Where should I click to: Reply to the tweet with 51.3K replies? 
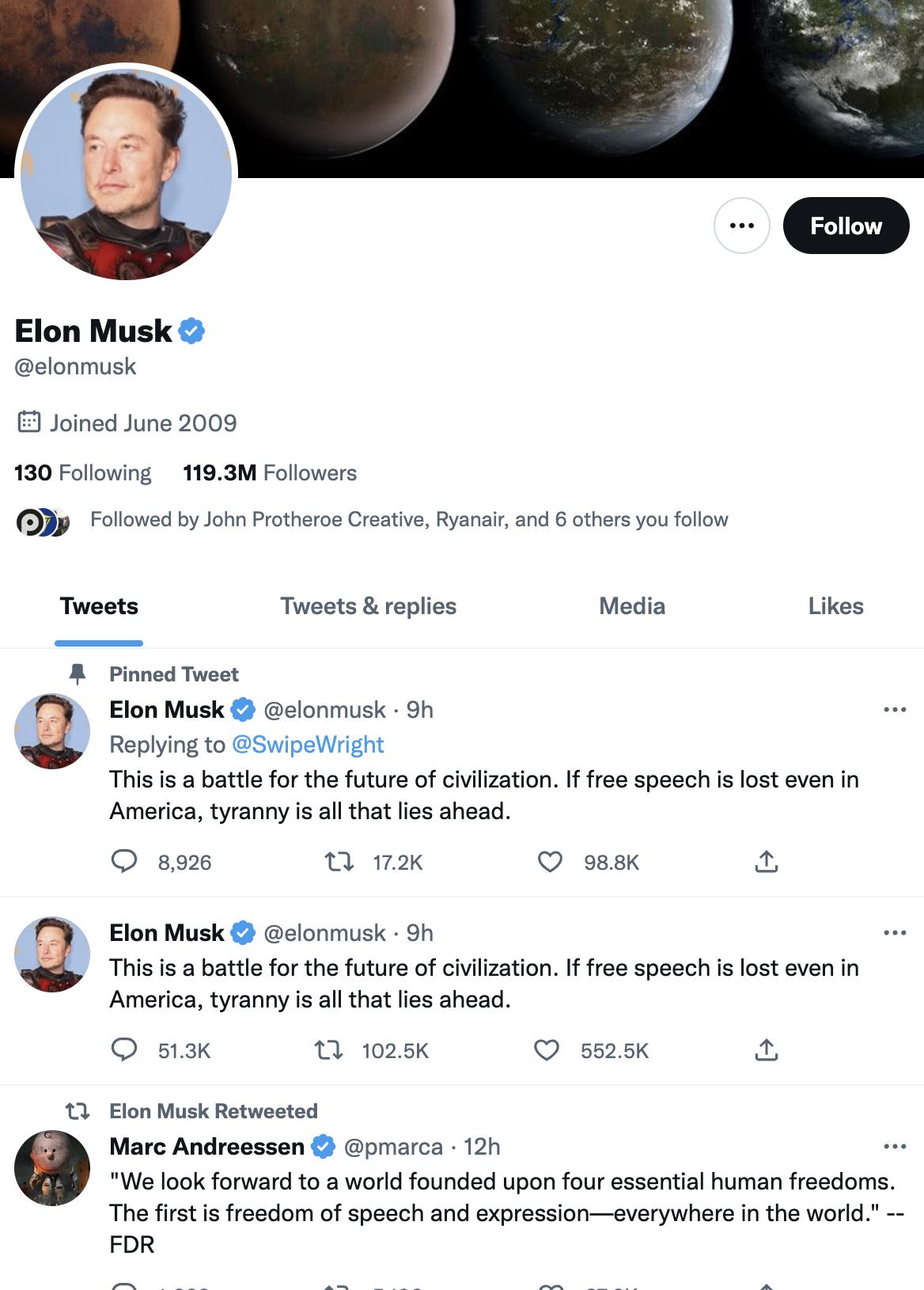124,1050
